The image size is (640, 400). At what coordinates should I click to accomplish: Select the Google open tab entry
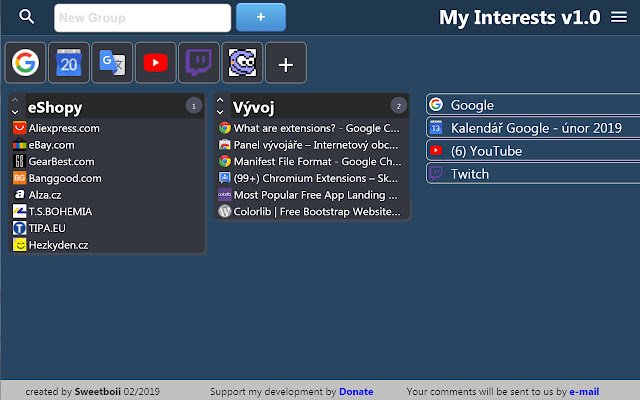coord(533,104)
